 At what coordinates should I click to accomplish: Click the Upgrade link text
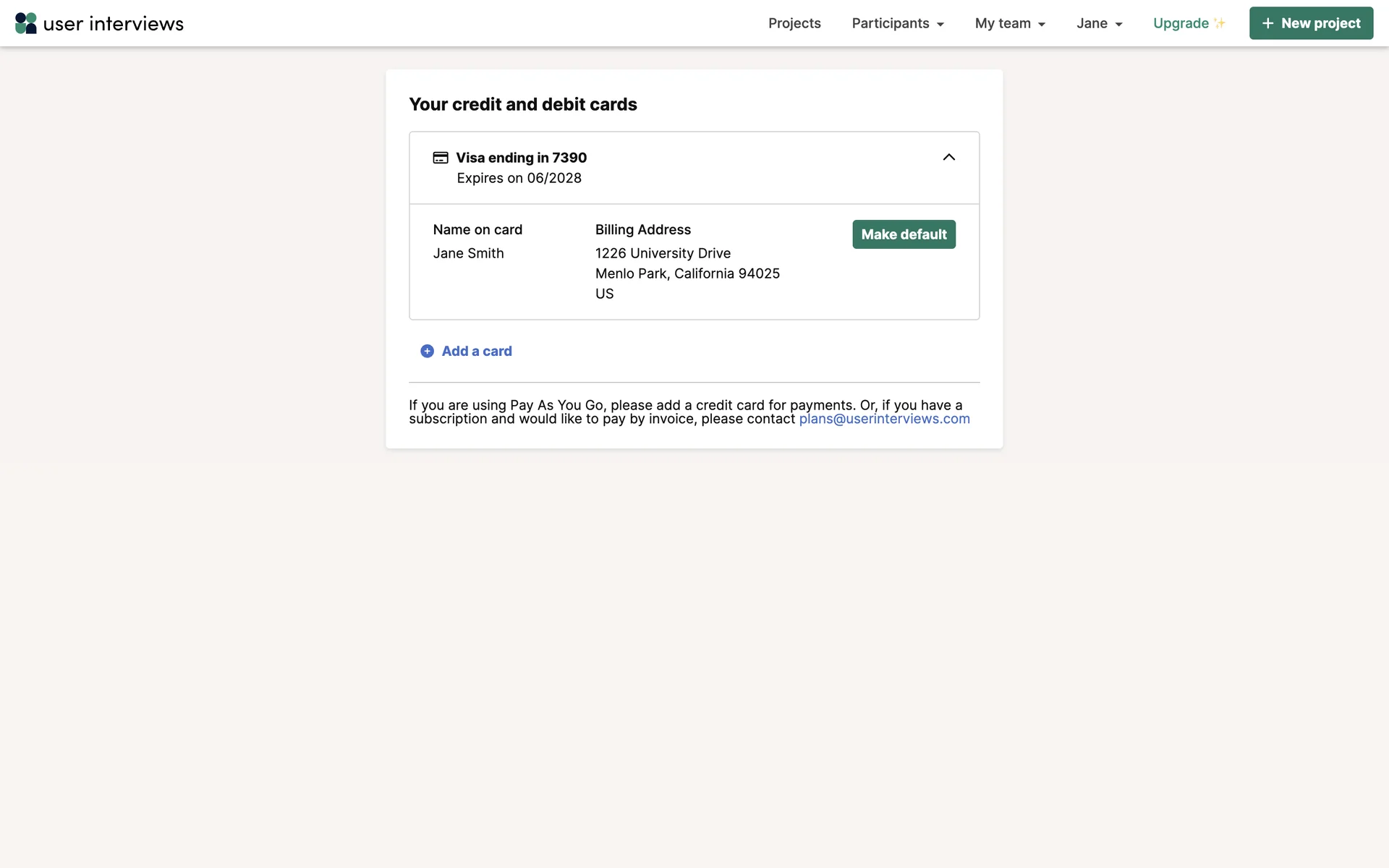pos(1181,23)
